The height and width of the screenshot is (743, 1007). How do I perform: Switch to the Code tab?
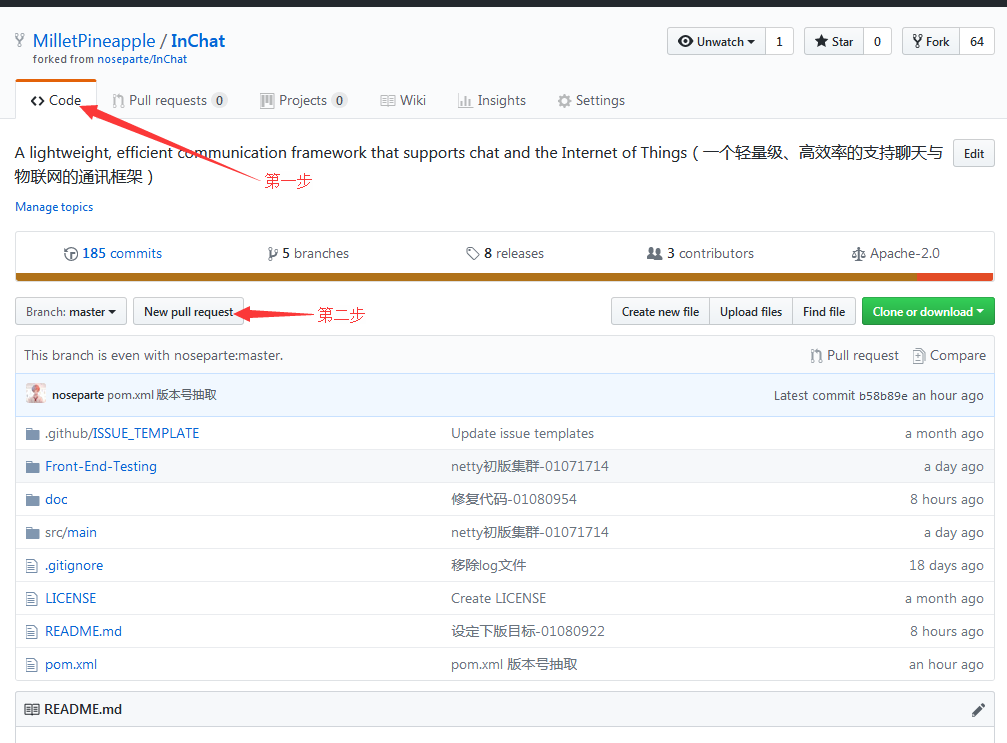56,100
